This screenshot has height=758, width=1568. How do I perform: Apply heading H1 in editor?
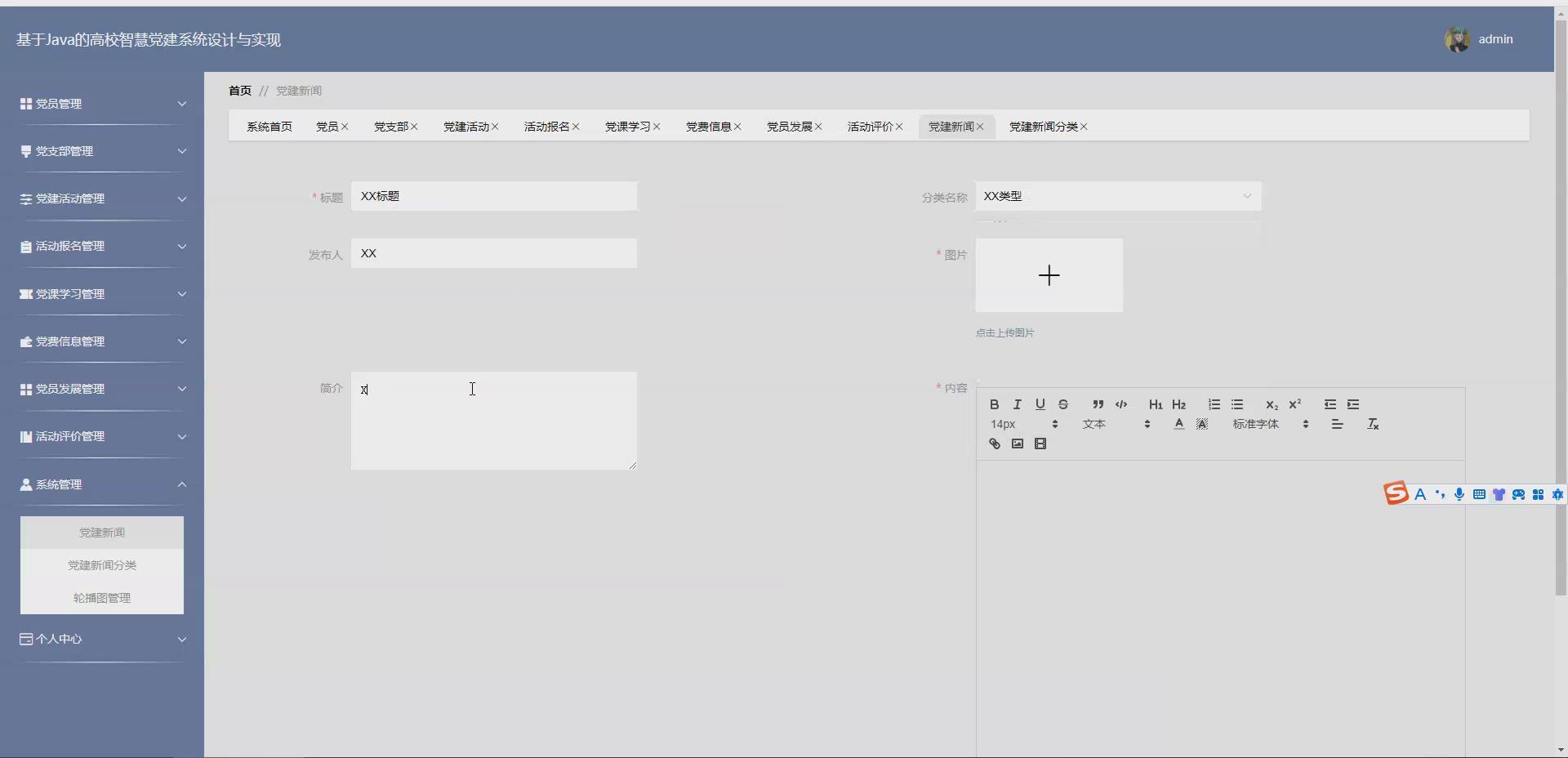click(1156, 404)
